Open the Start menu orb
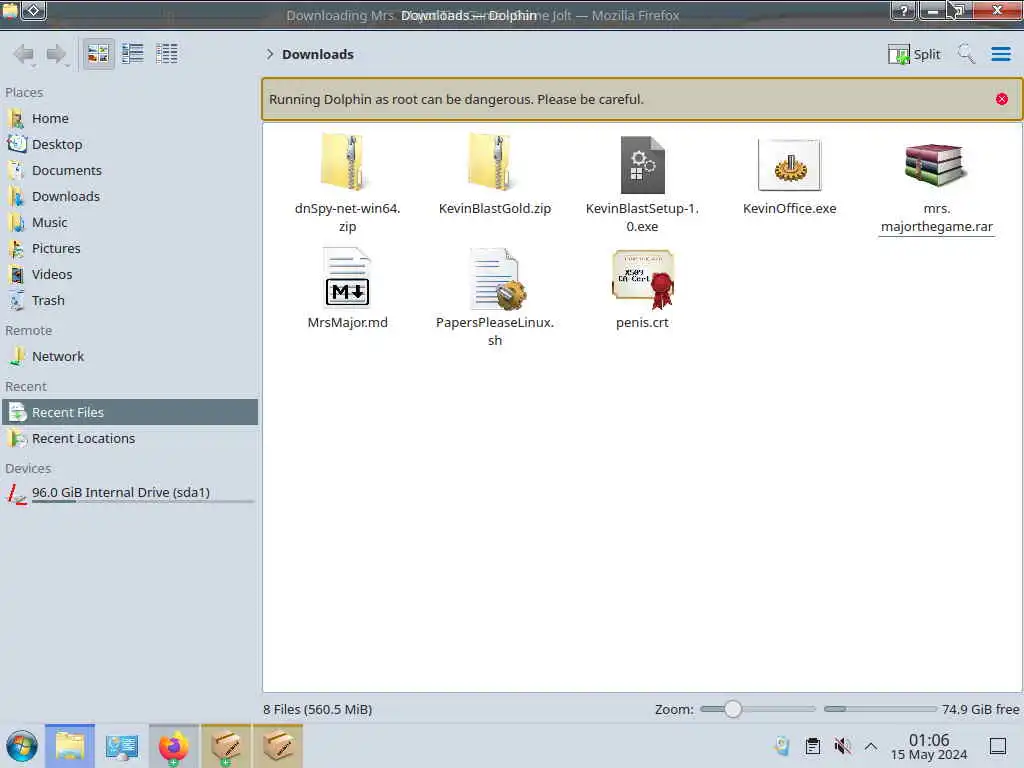 [22, 746]
